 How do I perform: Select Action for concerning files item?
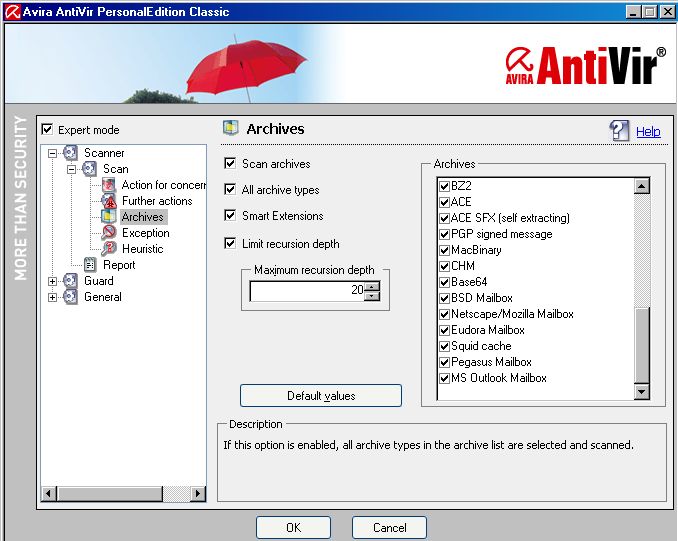click(163, 185)
